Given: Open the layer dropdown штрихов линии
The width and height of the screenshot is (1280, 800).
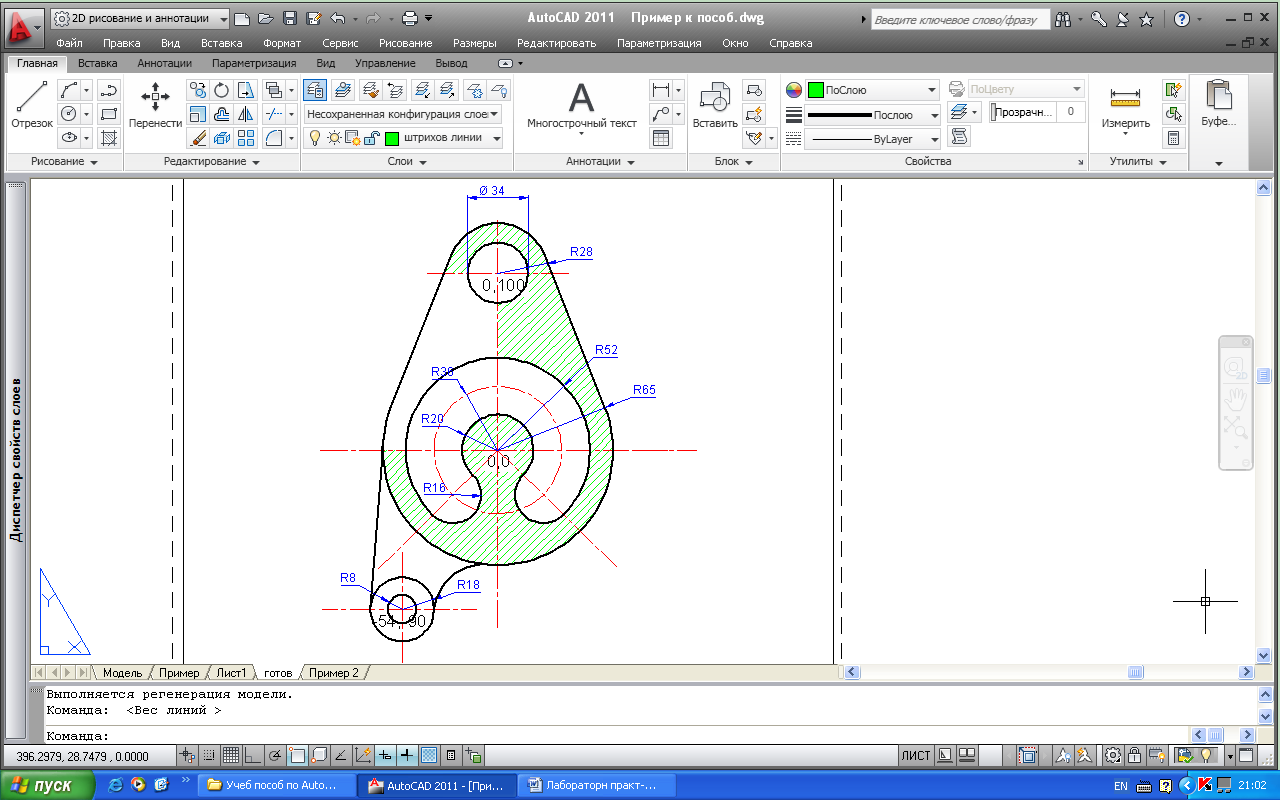Looking at the screenshot, I should click(x=402, y=139).
